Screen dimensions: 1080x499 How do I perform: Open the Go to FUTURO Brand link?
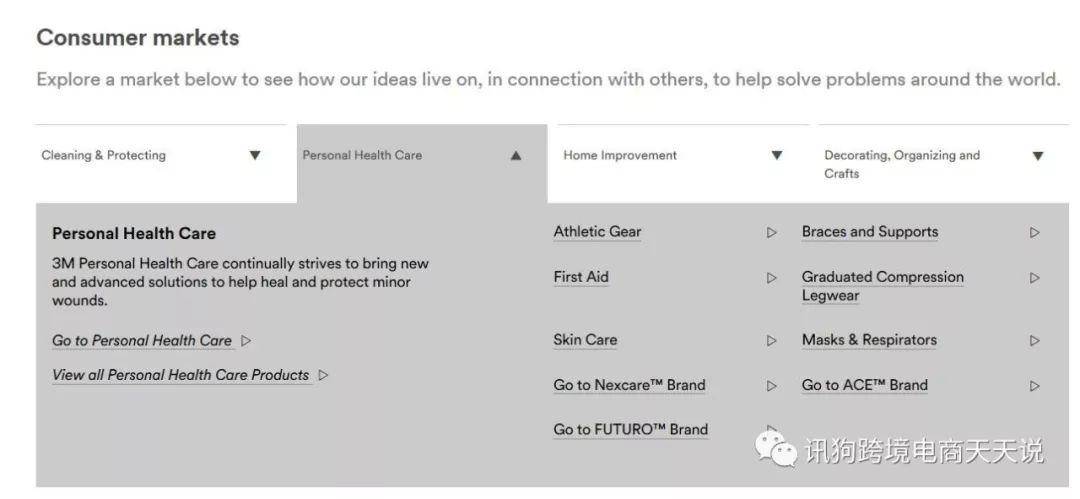pos(630,429)
